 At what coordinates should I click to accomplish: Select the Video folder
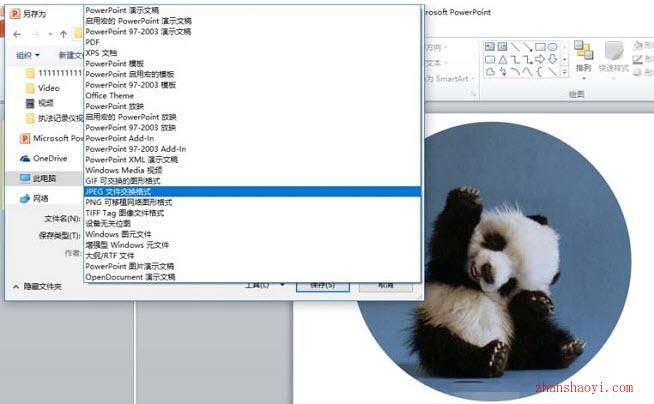click(43, 88)
